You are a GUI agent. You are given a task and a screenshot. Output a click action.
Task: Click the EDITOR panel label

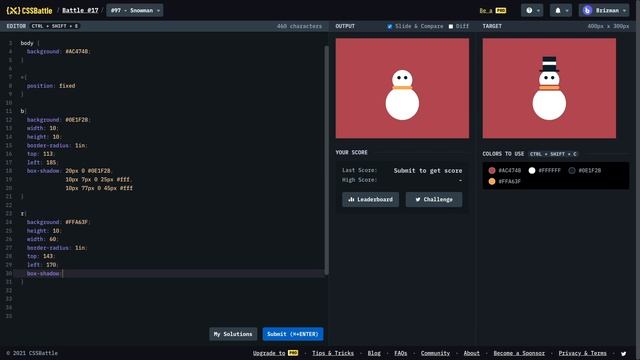point(16,26)
